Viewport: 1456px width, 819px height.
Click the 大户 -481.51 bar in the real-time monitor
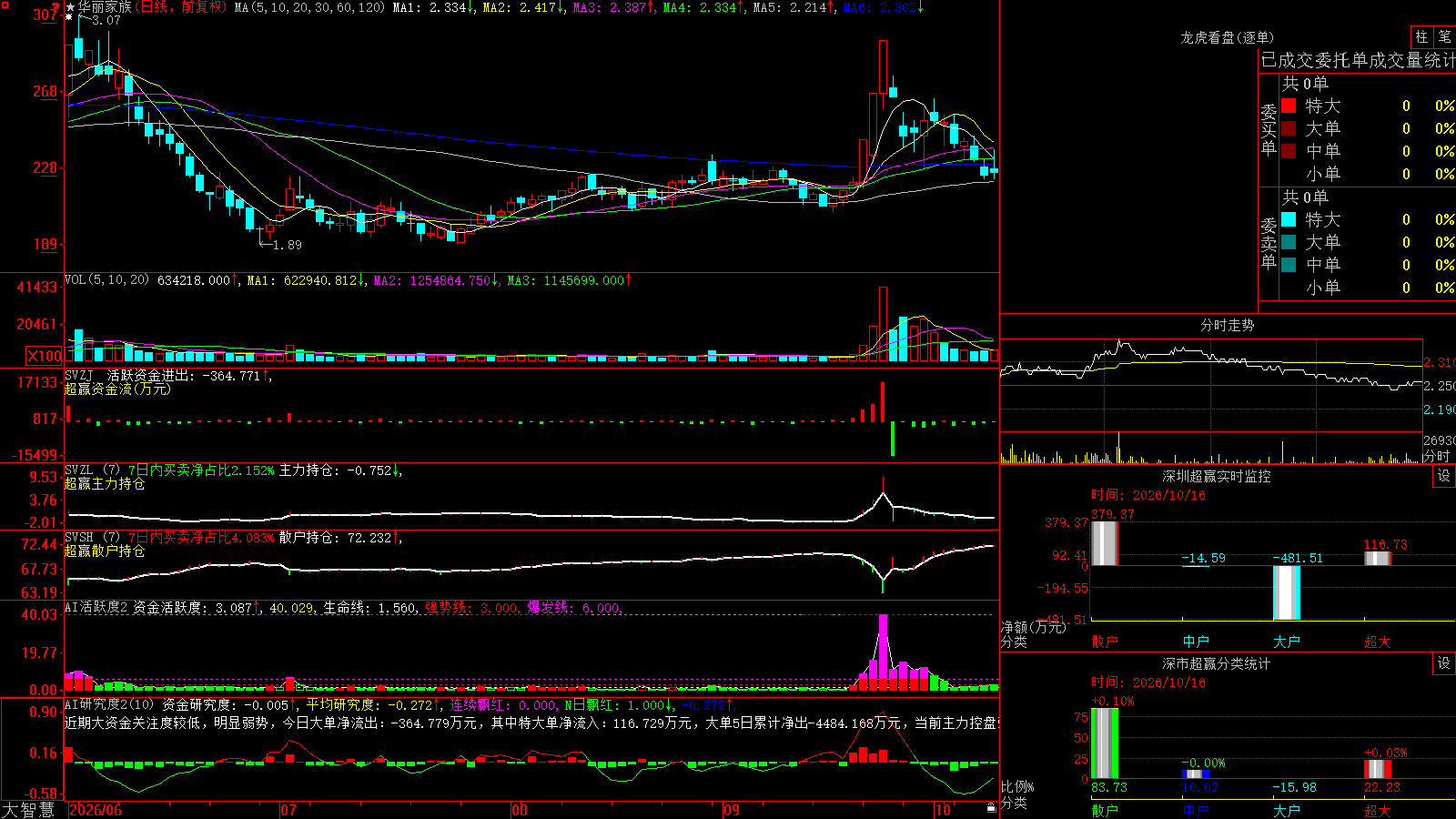click(x=1287, y=592)
